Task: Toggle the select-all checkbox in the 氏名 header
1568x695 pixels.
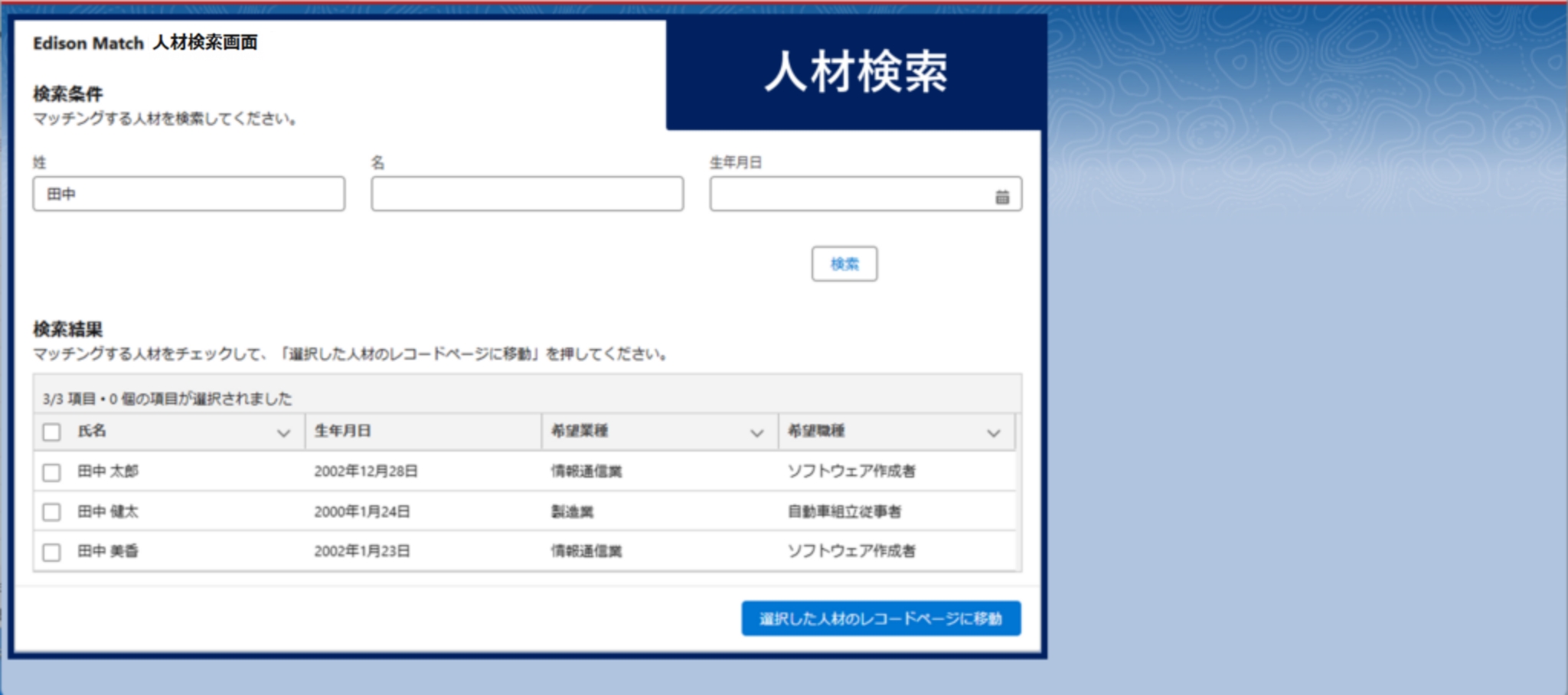Action: coord(51,432)
